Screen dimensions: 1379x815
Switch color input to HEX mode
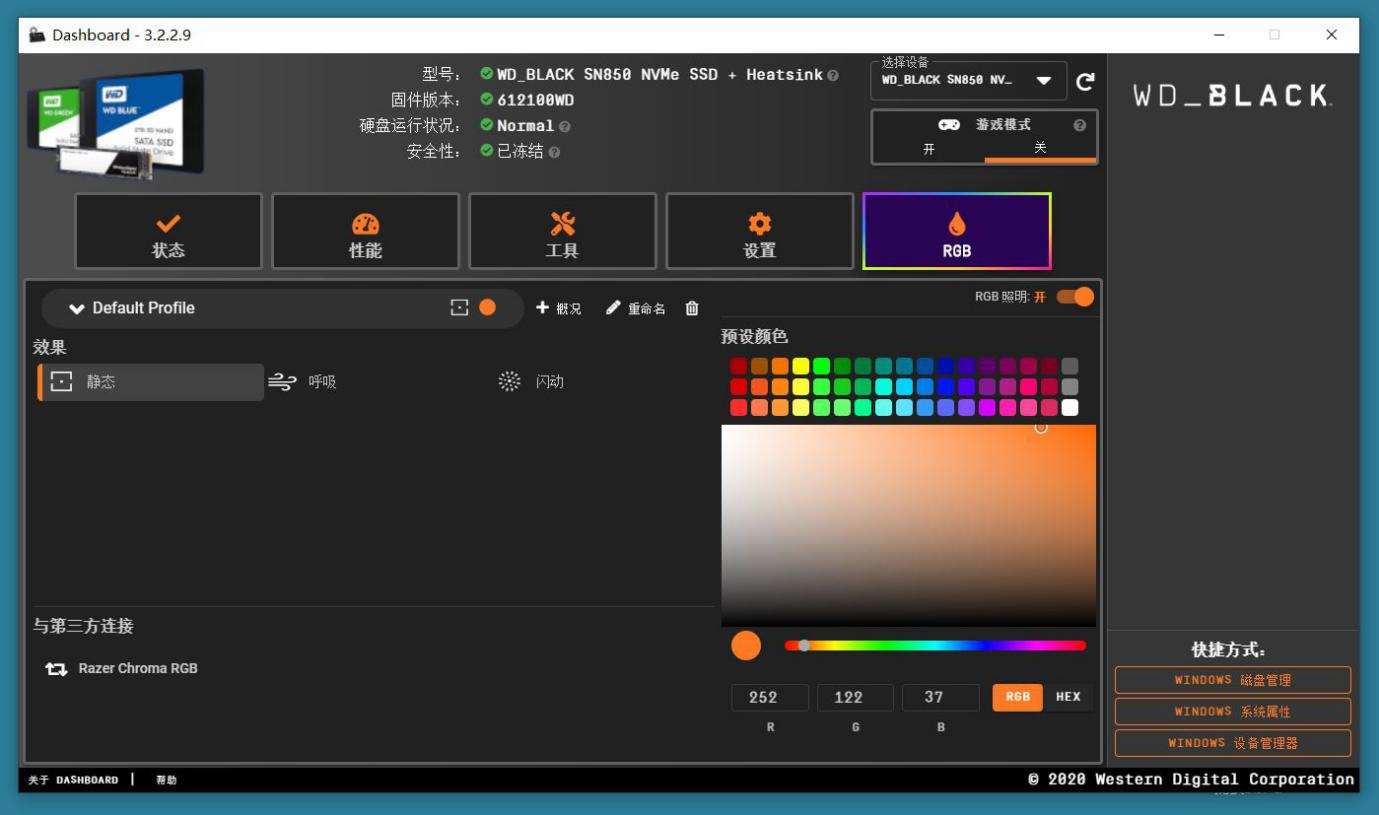coord(1068,697)
